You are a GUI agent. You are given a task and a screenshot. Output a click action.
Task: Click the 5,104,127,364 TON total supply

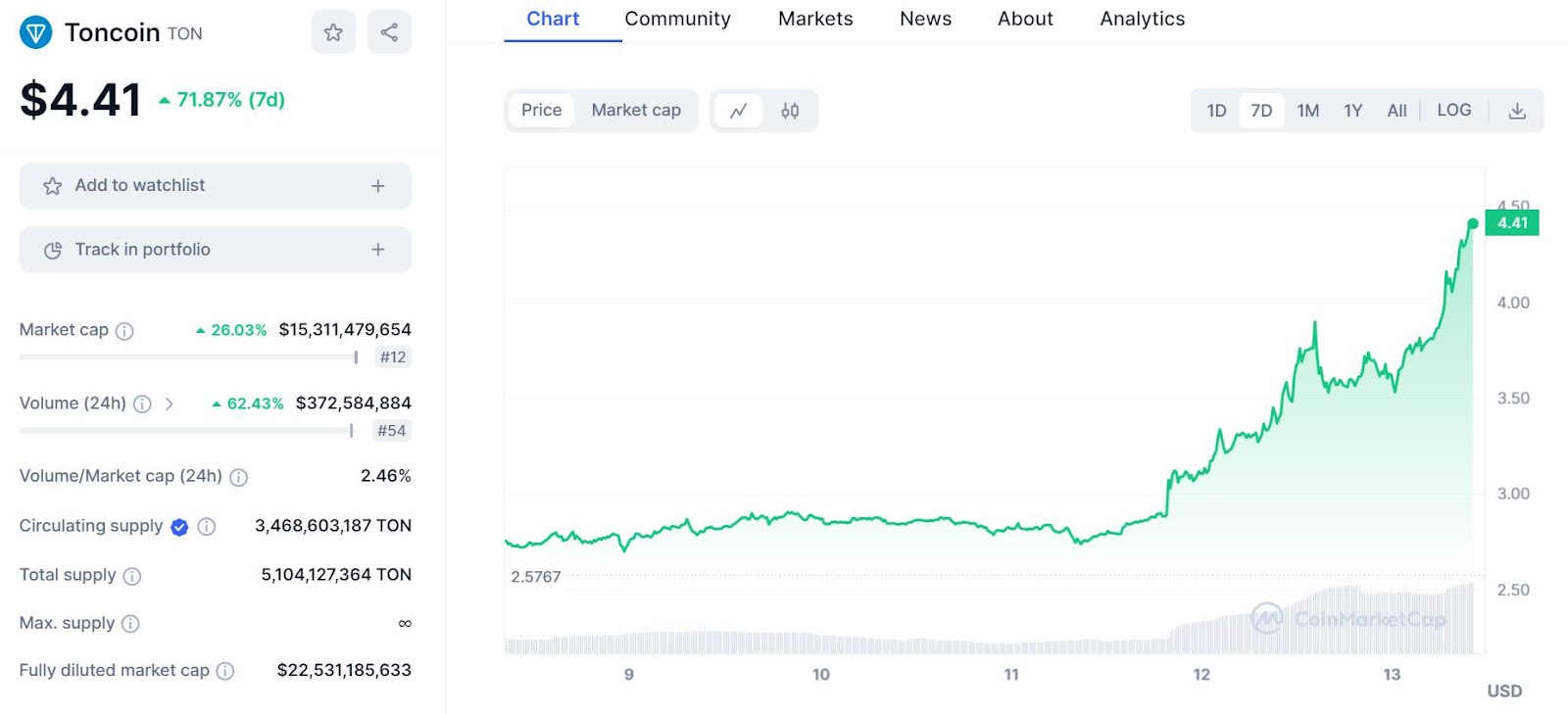(x=336, y=575)
